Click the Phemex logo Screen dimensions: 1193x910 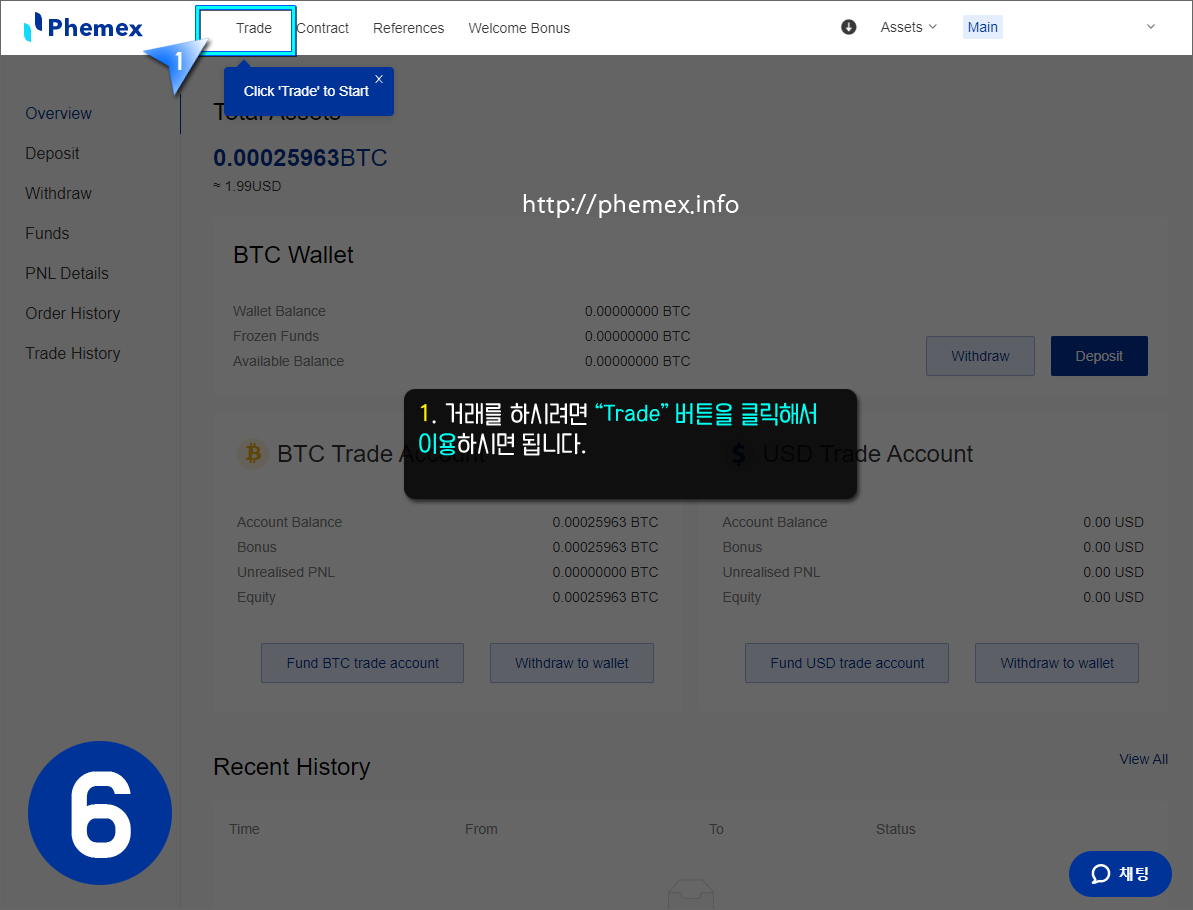(84, 27)
